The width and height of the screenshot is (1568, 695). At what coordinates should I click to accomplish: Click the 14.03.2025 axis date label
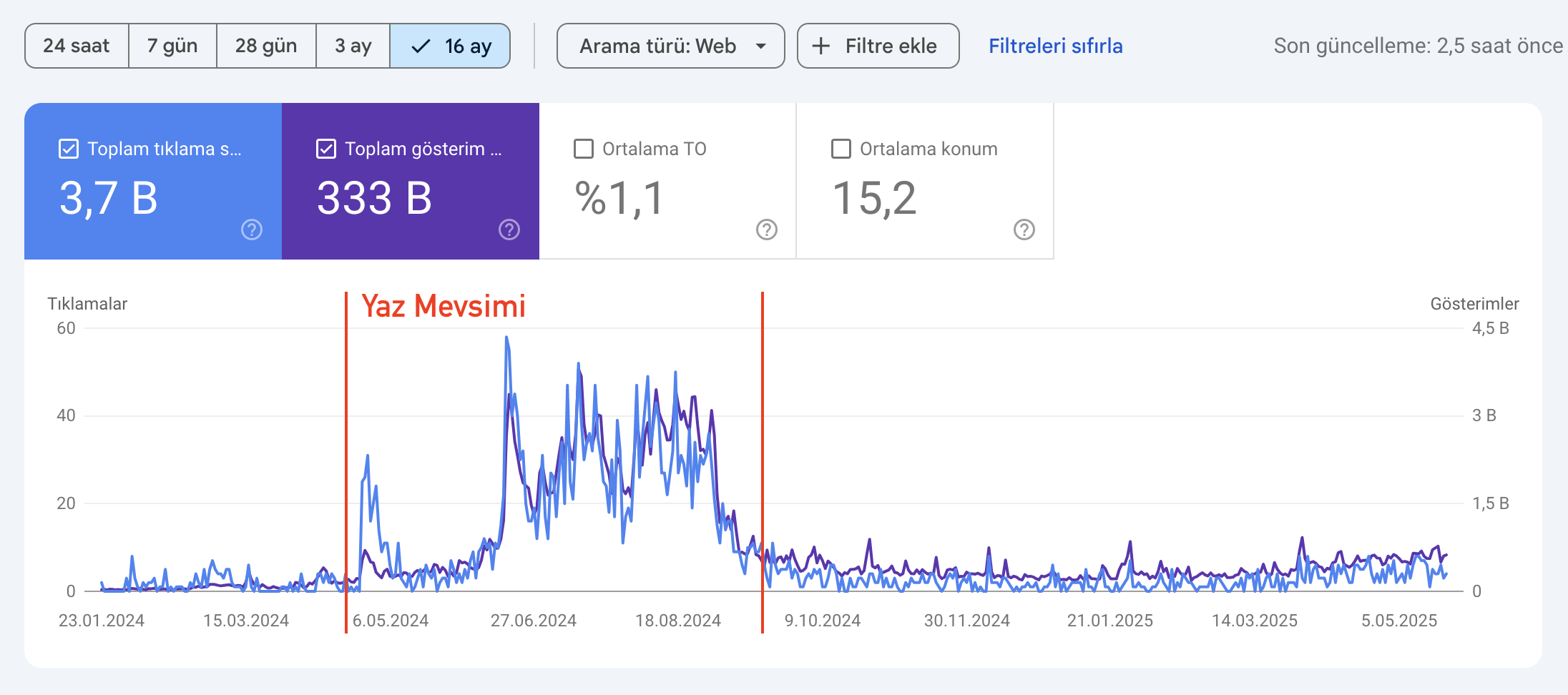pos(1255,621)
